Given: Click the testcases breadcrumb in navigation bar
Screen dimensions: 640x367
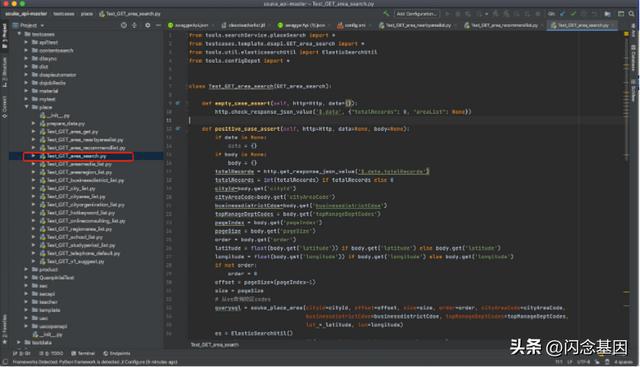Looking at the screenshot, I should click(64, 14).
